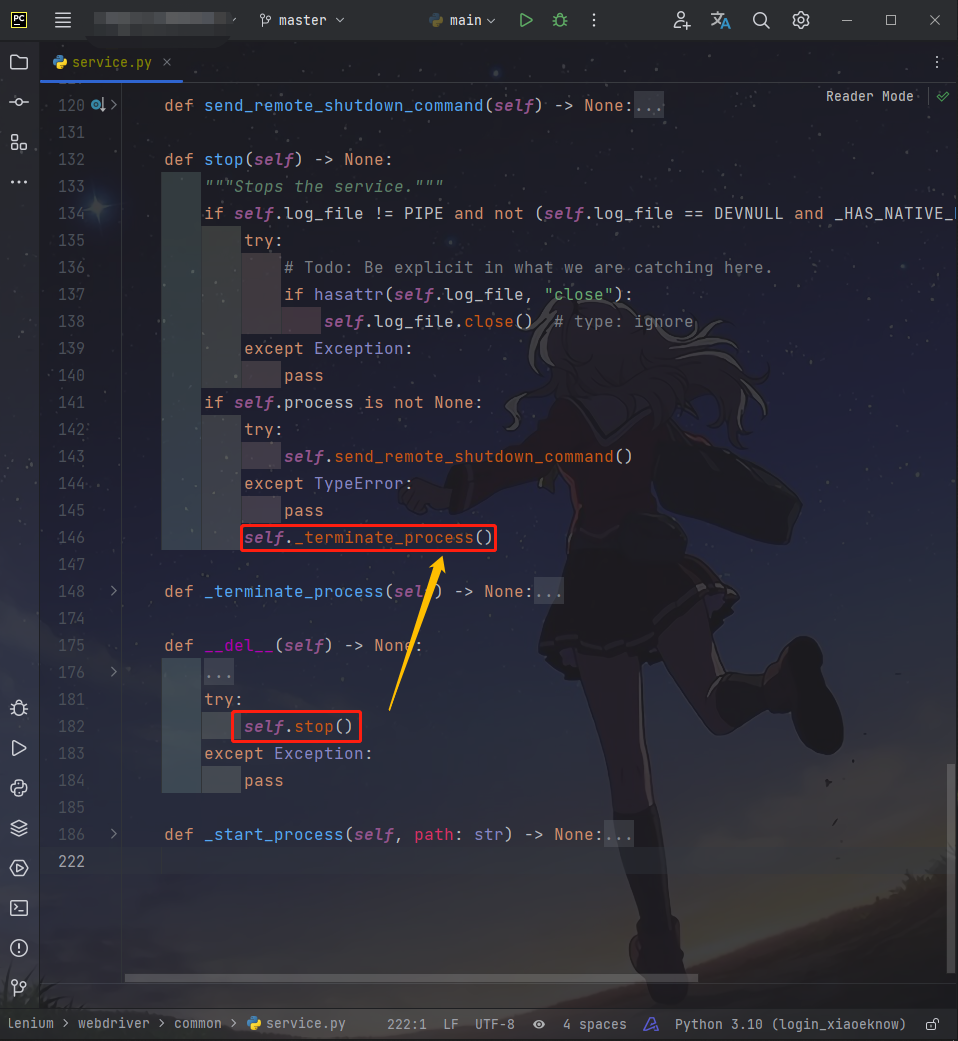Click the inspections green checkmark
The image size is (958, 1041).
[943, 96]
